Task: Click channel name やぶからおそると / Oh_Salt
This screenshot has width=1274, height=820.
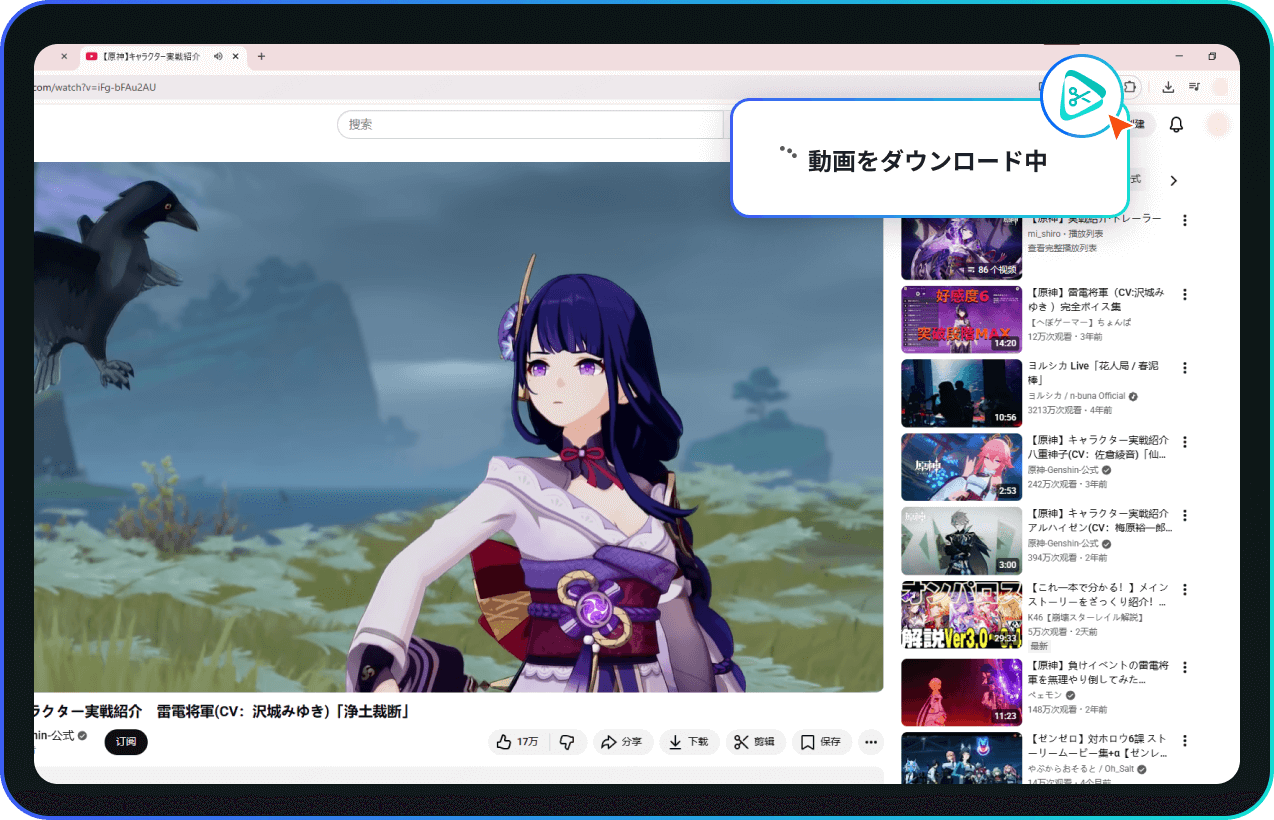Action: (1080, 769)
